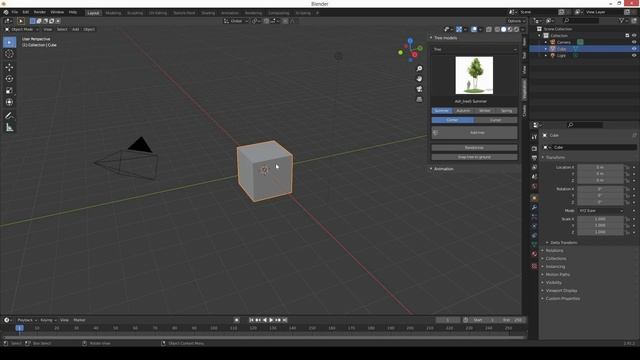The height and width of the screenshot is (360, 640).
Task: Activate the Rotate tool
Action: click(x=9, y=78)
